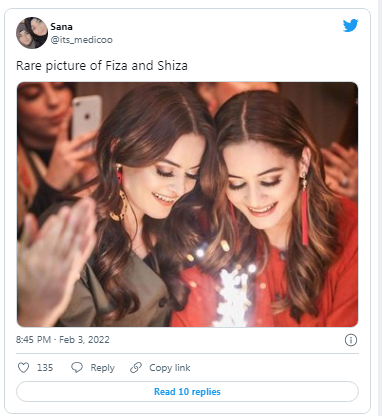Click the reply speech bubble icon
The width and height of the screenshot is (382, 416).
77,368
